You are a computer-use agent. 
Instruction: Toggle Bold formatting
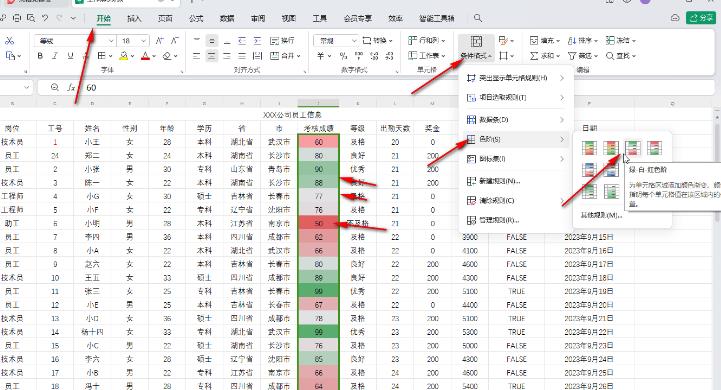pyautogui.click(x=40, y=56)
